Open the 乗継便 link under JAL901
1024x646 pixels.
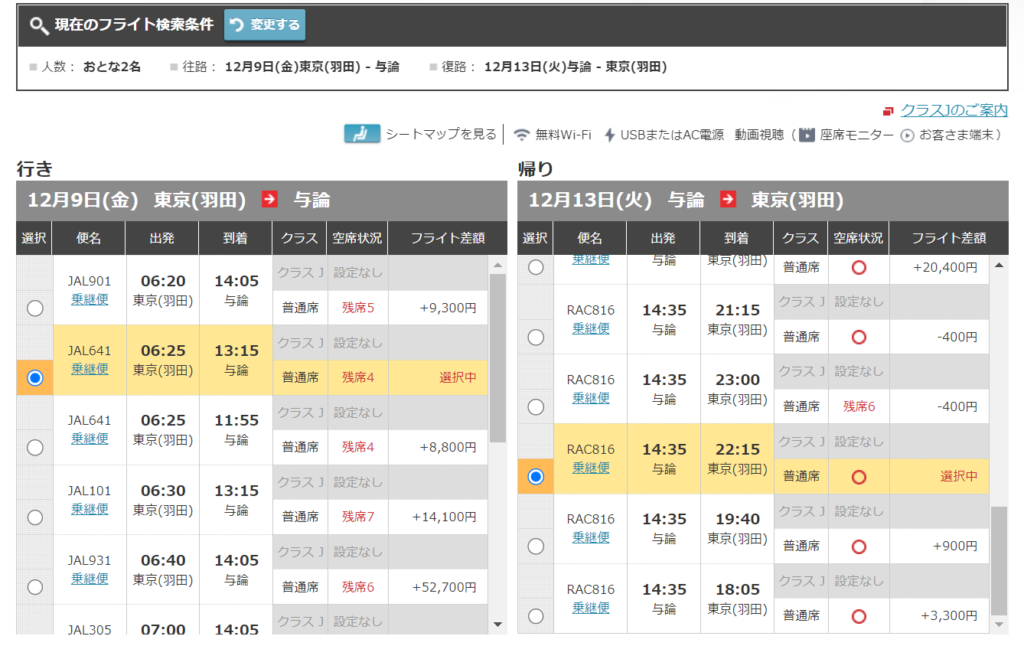point(89,299)
